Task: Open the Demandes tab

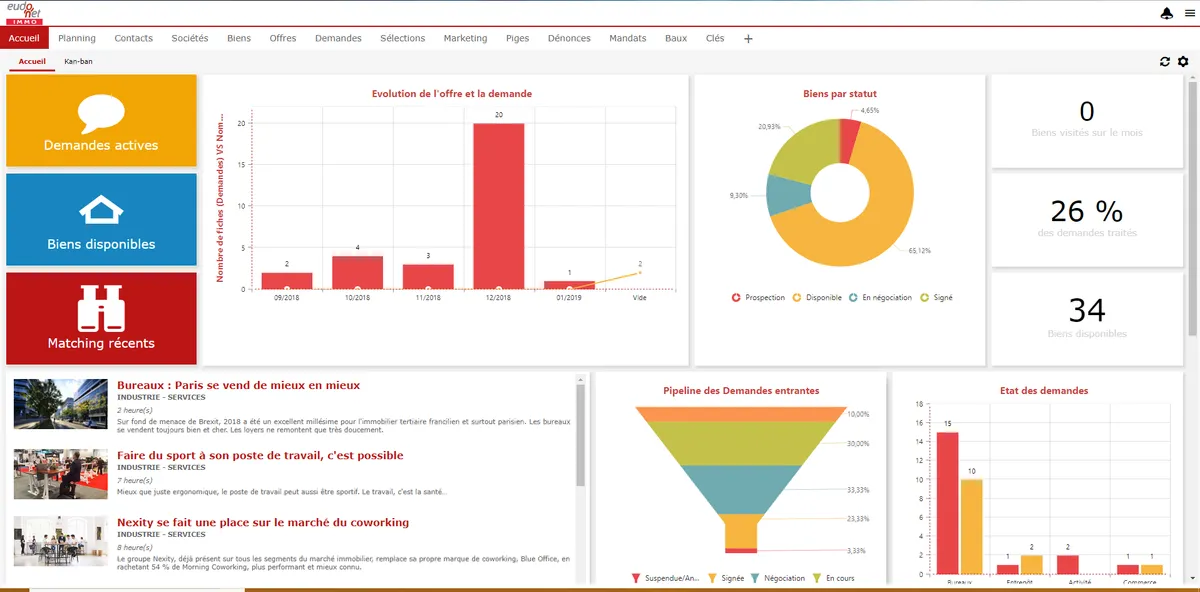Action: click(338, 38)
